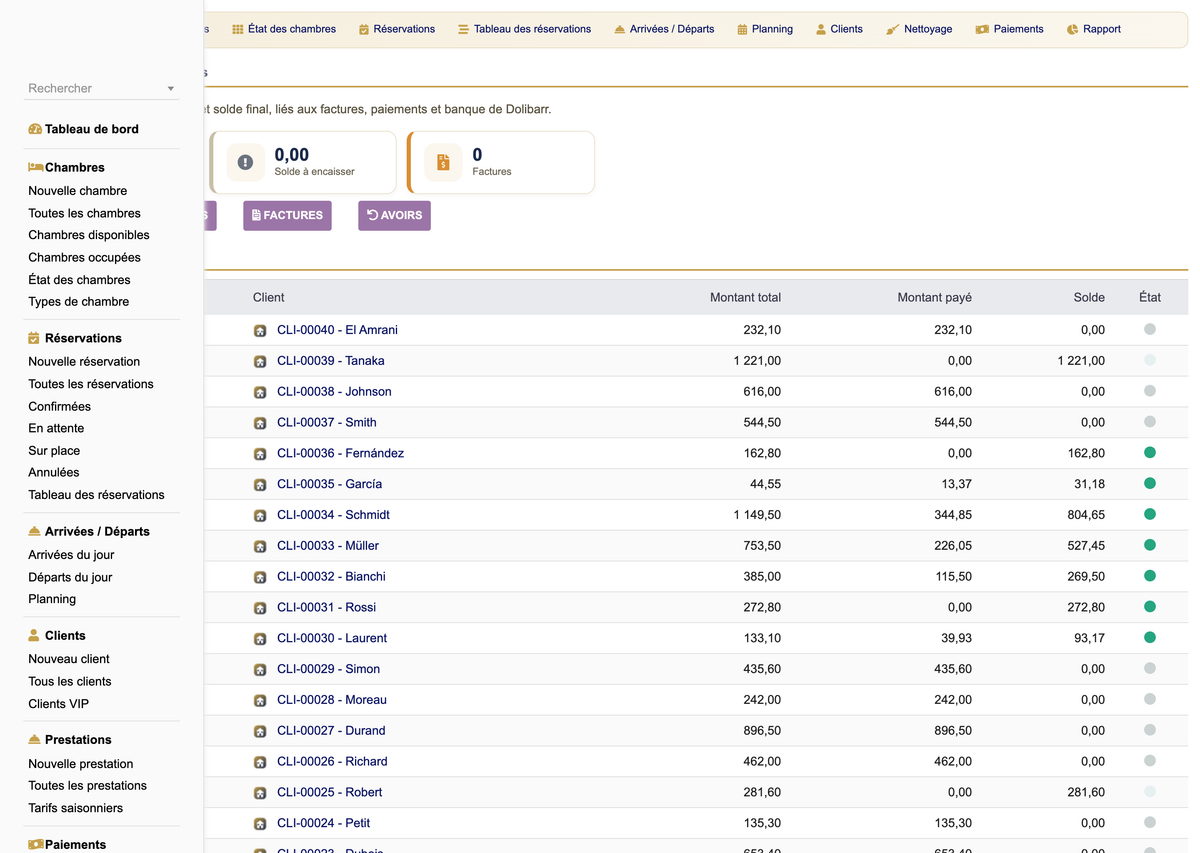Click the calendar-check icon of Réservations top tab
1200x853 pixels.
pyautogui.click(x=364, y=29)
